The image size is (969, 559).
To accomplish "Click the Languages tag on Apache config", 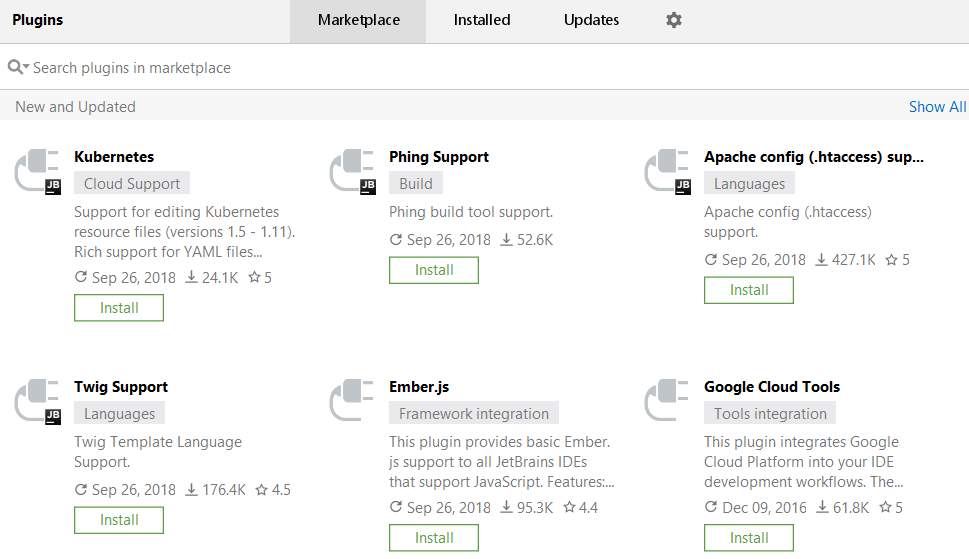I will click(x=749, y=183).
